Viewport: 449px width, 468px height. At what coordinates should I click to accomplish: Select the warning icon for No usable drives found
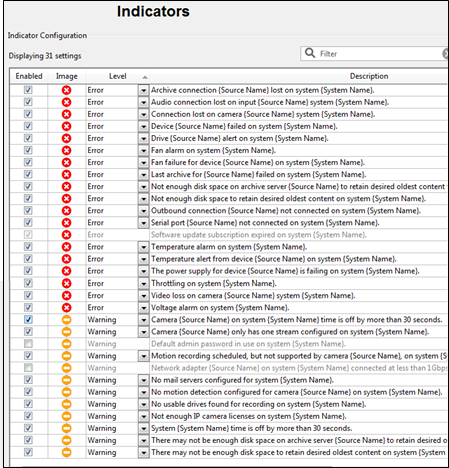[x=66, y=404]
